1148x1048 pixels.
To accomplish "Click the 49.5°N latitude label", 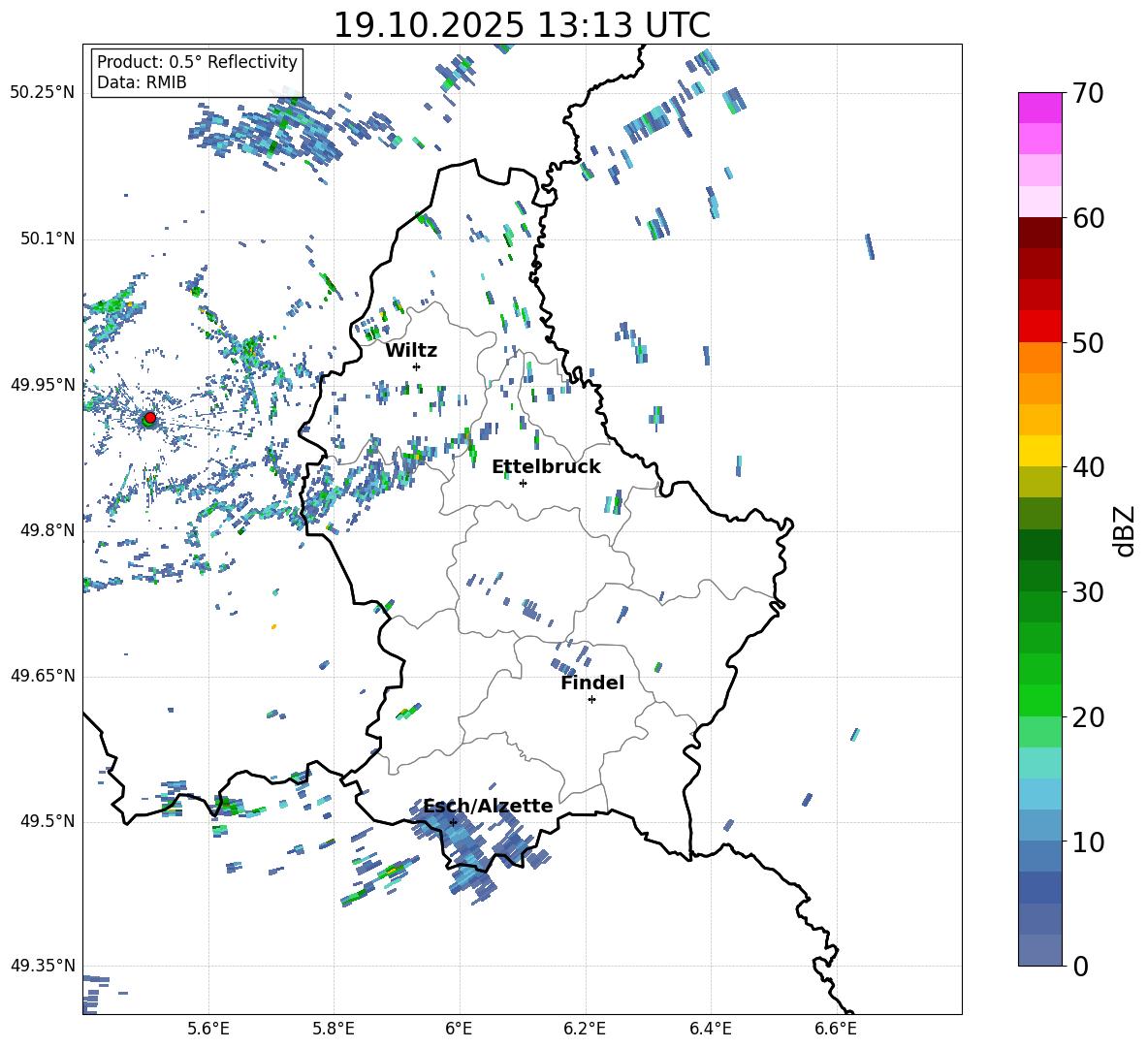I will (x=47, y=821).
